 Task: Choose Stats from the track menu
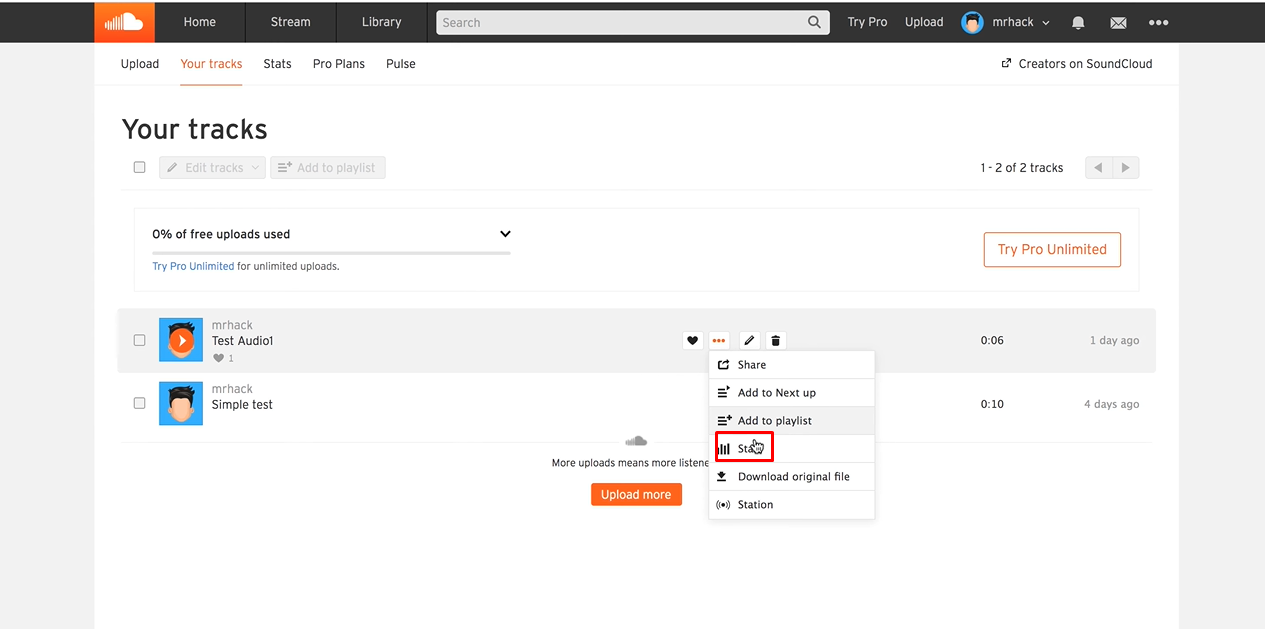tap(792, 449)
